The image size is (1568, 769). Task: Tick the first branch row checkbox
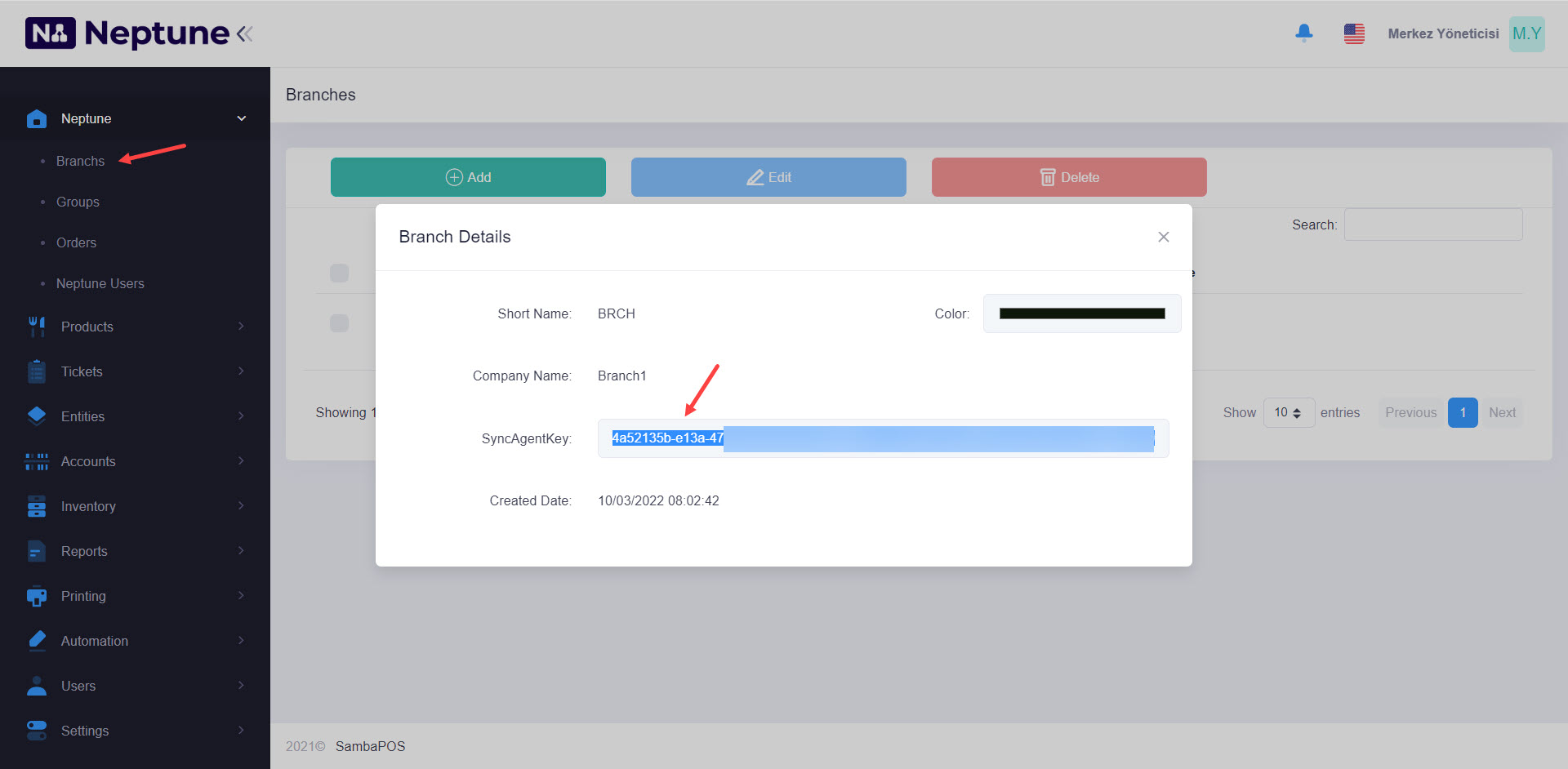coord(339,273)
